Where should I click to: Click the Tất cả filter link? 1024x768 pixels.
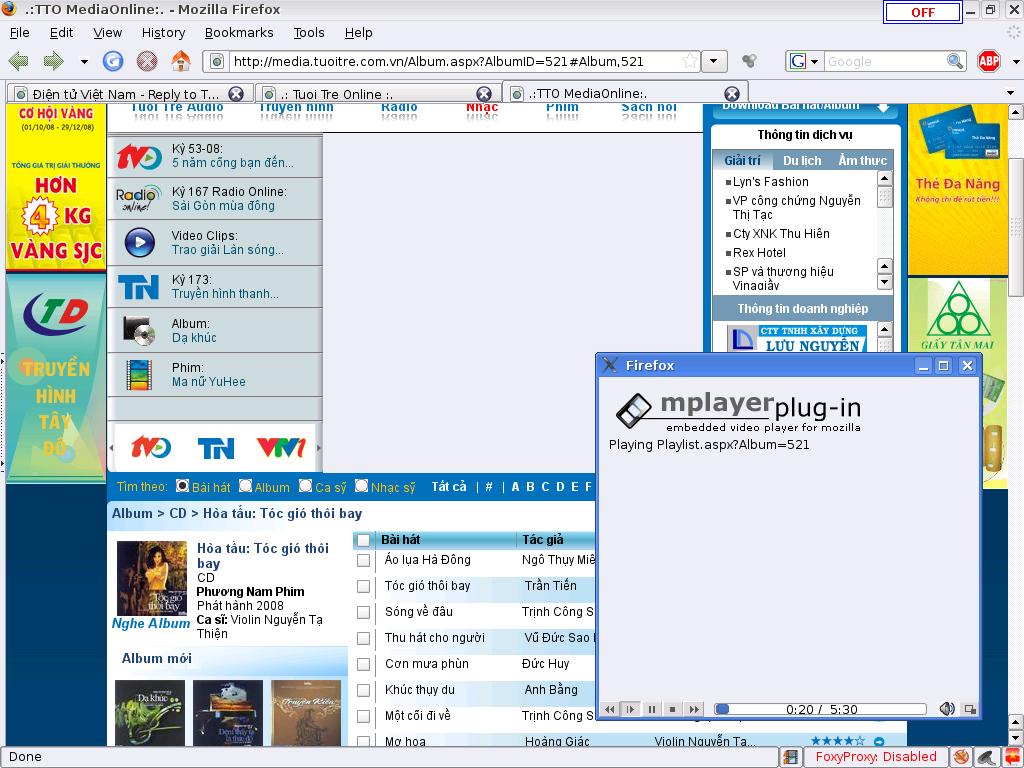(x=449, y=487)
